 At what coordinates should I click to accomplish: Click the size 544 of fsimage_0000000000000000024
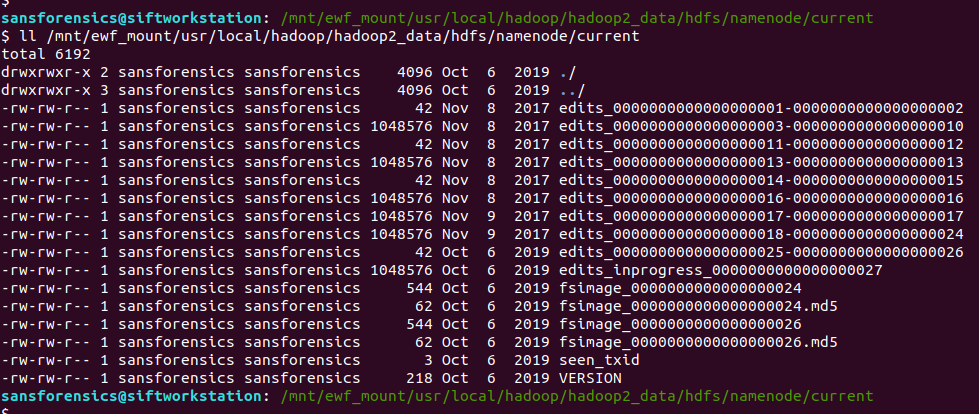coord(419,288)
